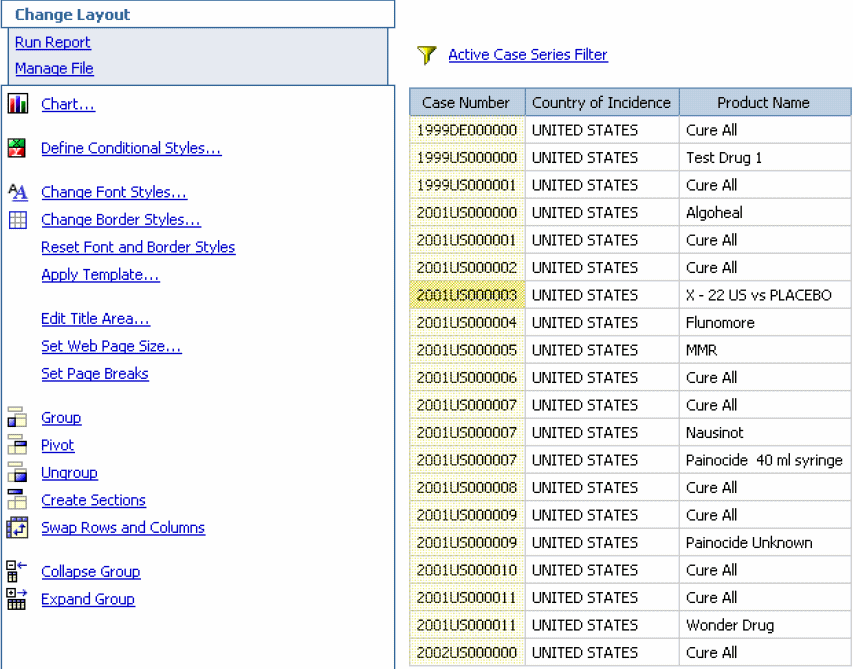
Task: Select the Case Number column header
Action: pyautogui.click(x=467, y=102)
